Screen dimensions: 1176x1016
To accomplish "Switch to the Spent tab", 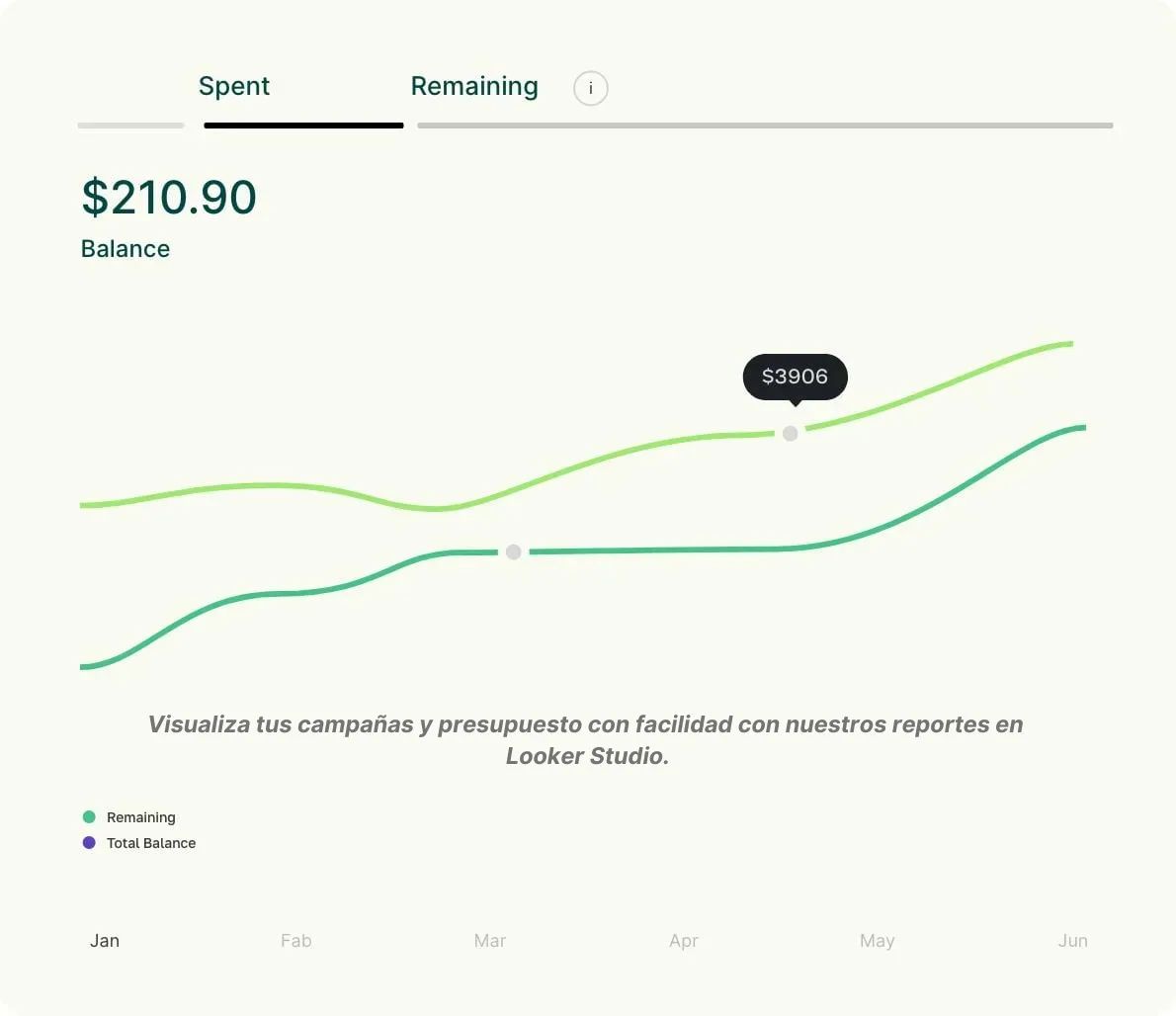I will (x=233, y=87).
